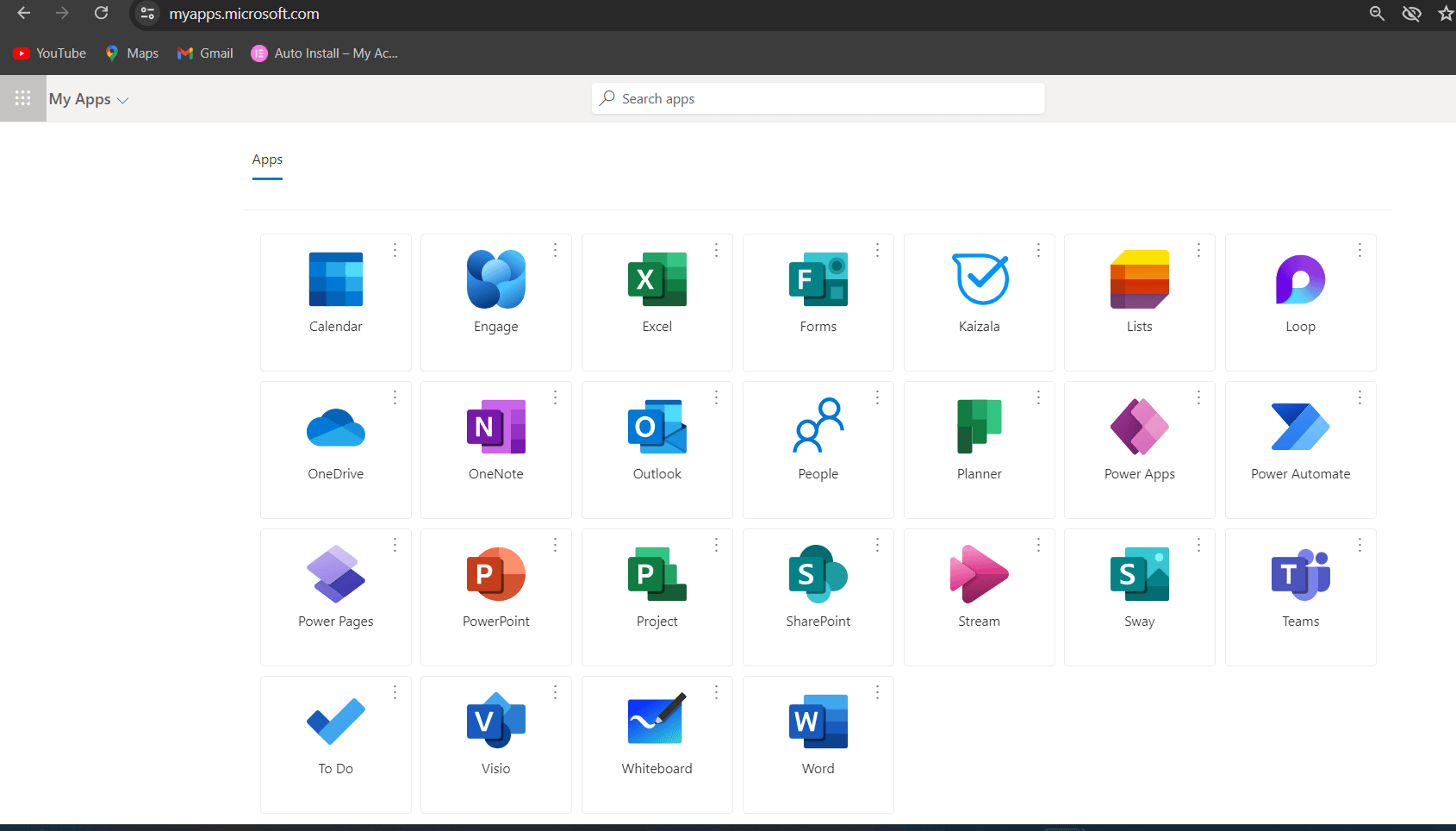Launch the SharePoint app icon
The image size is (1456, 831).
[818, 574]
